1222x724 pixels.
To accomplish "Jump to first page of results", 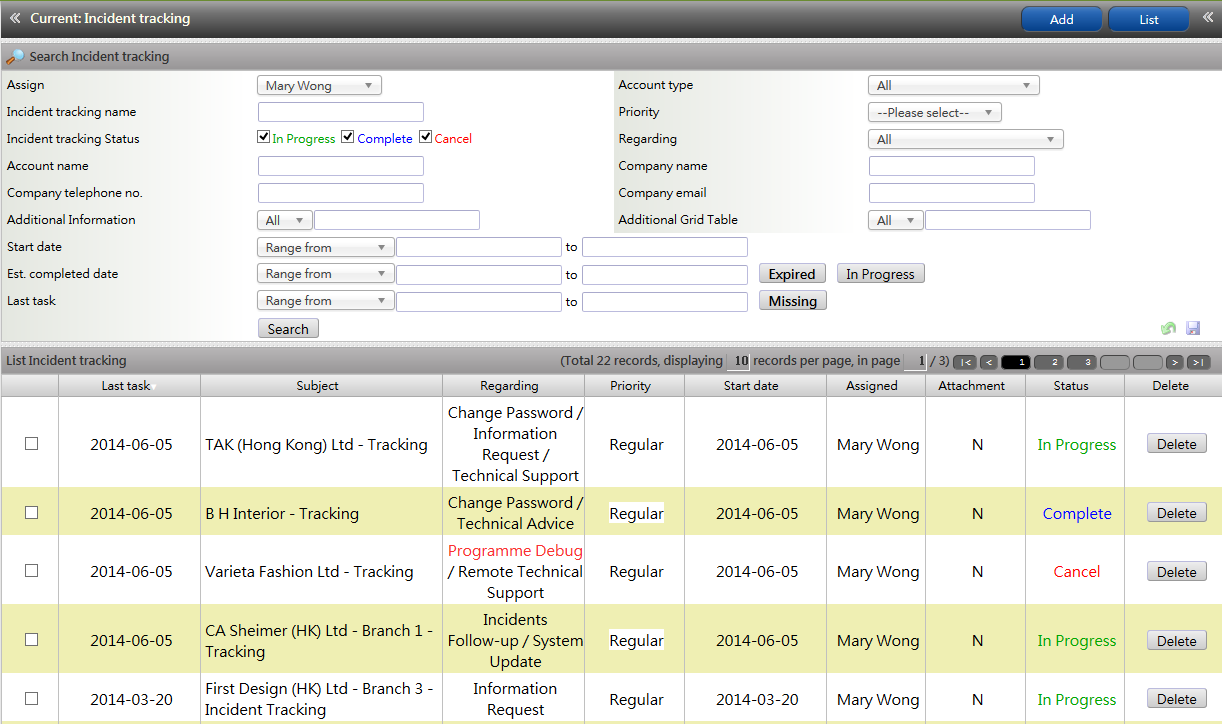I will coord(965,362).
